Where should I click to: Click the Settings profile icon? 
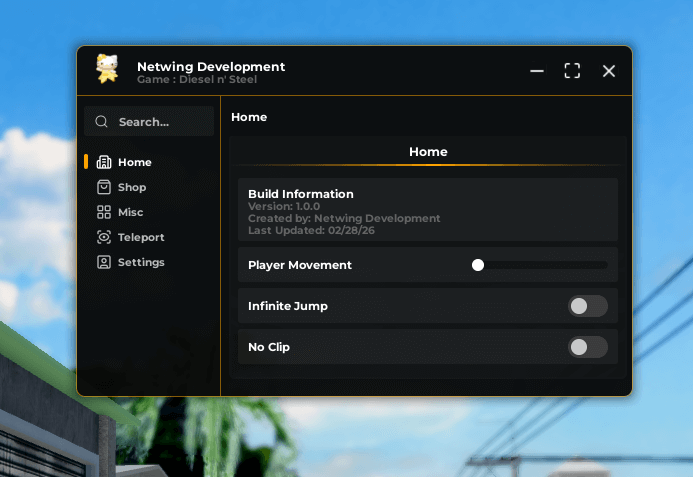(x=104, y=262)
